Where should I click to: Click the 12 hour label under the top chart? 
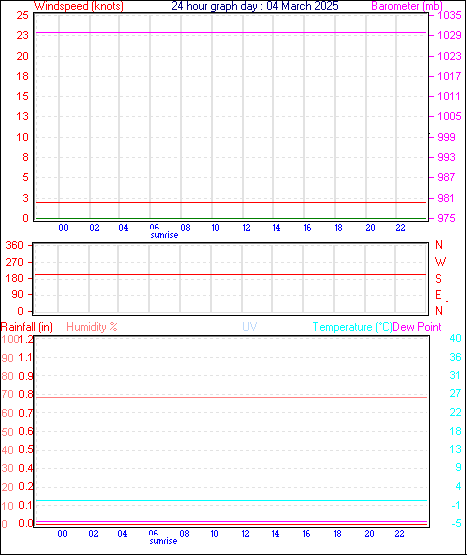pyautogui.click(x=246, y=228)
